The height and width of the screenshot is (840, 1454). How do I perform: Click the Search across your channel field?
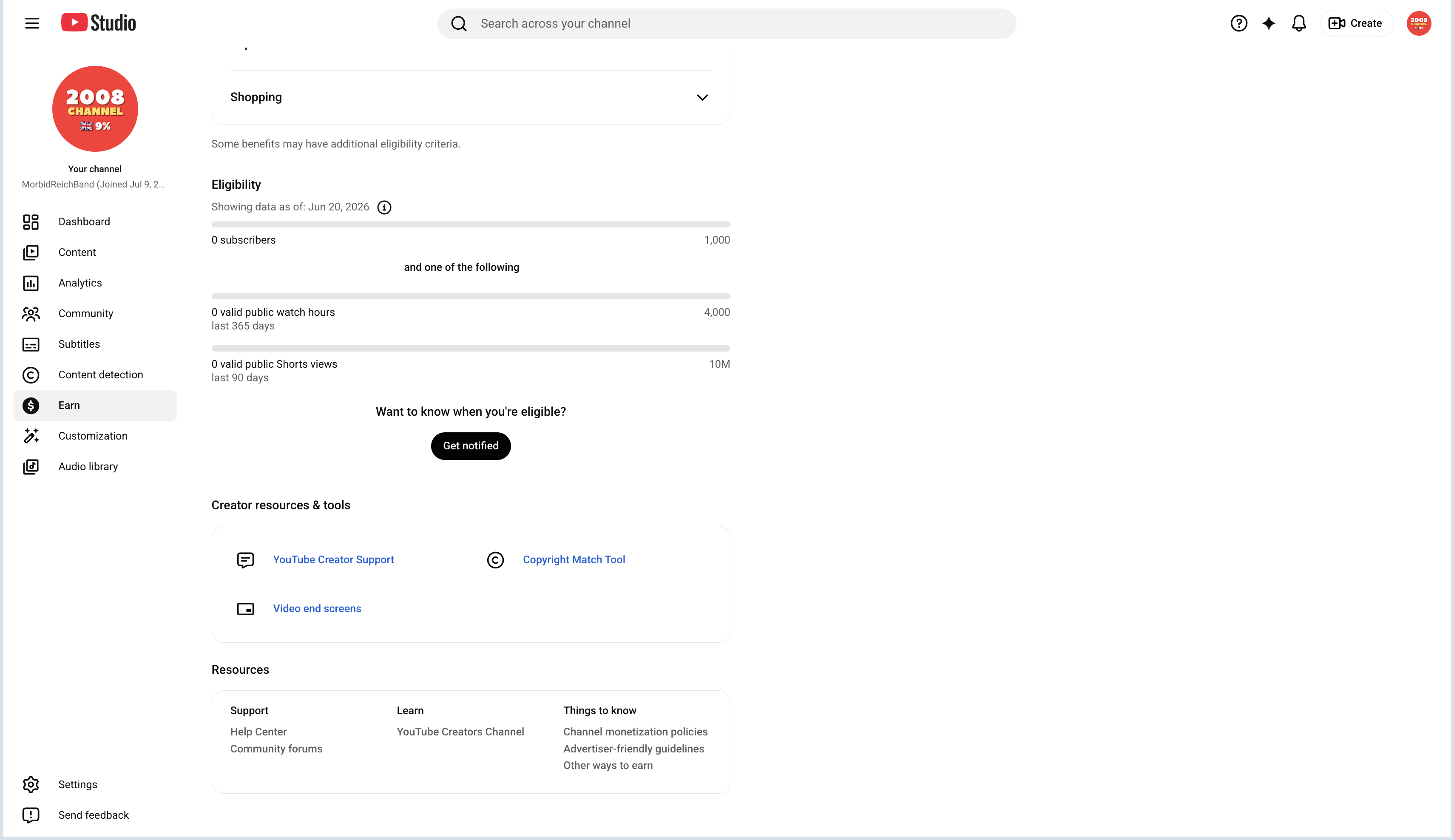pyautogui.click(x=727, y=24)
